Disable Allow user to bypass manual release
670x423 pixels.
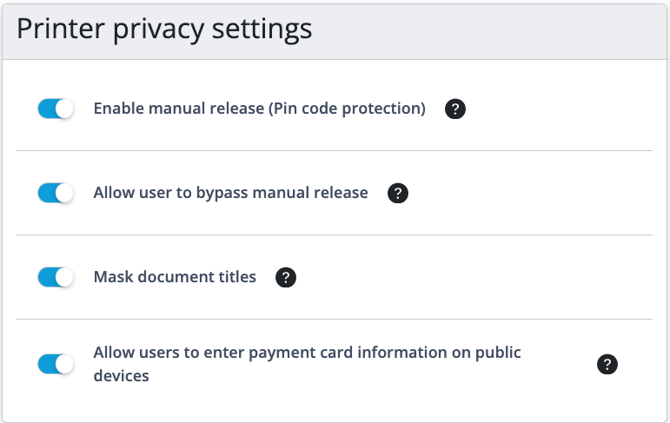[x=55, y=193]
